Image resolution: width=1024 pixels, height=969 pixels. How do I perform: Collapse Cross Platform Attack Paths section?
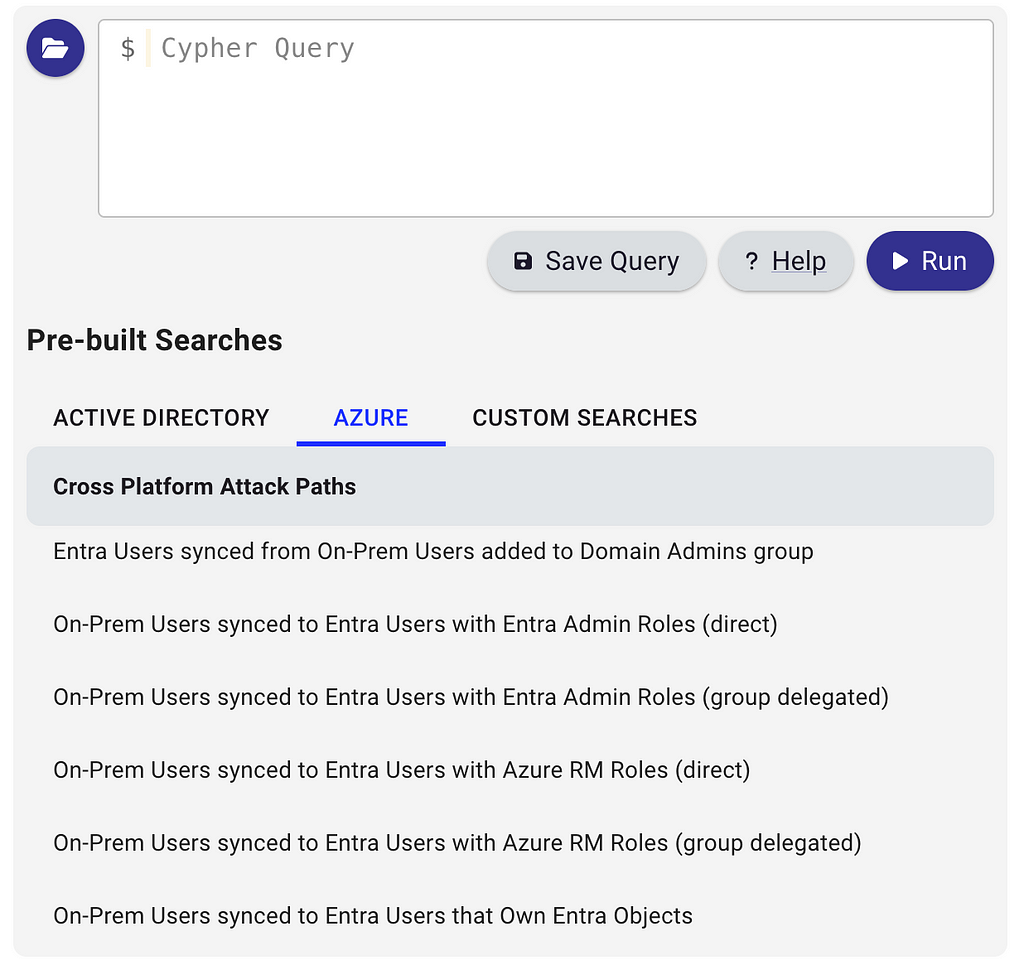pos(510,486)
